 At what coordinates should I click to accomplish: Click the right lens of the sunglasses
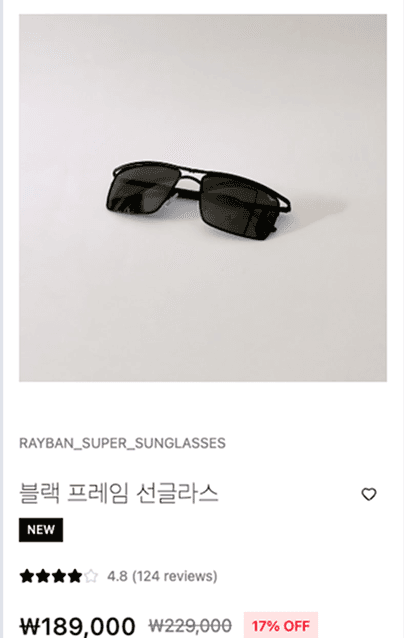click(x=240, y=208)
